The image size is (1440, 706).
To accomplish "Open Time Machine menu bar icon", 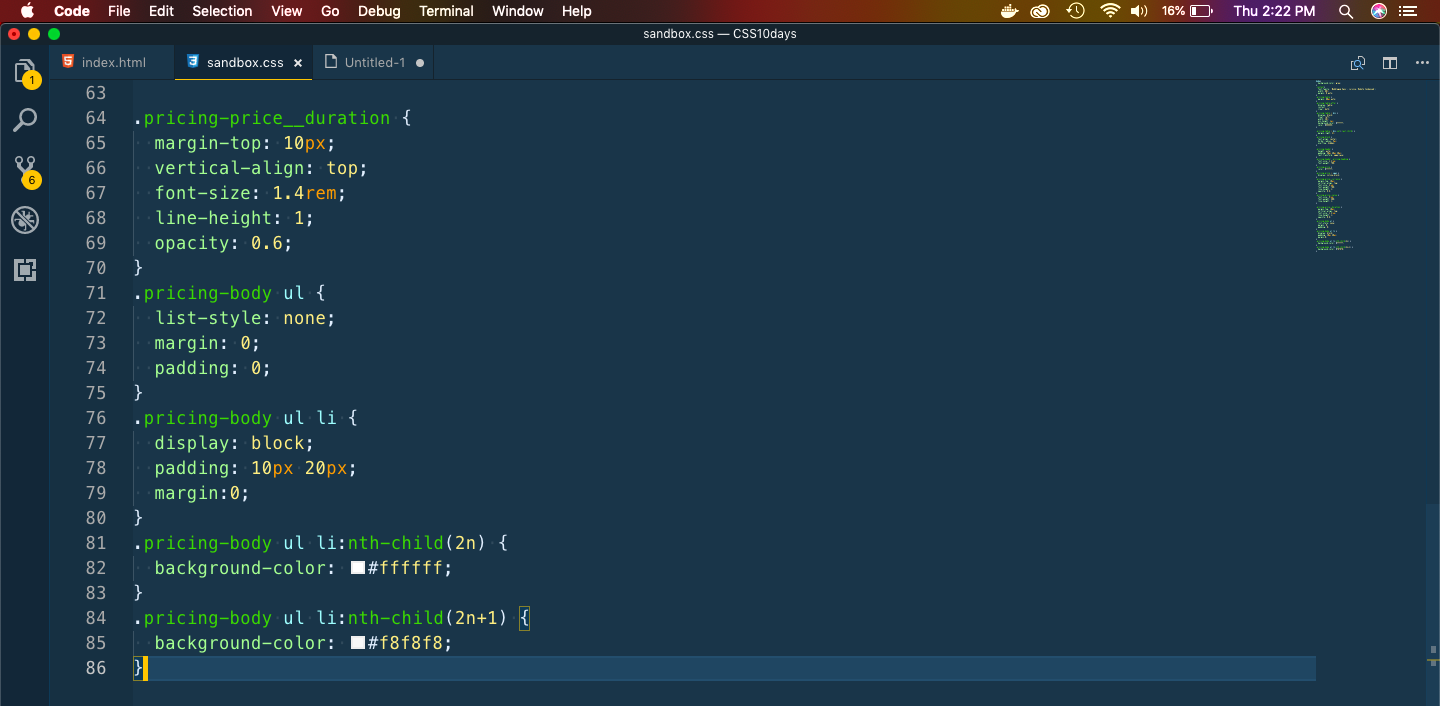I will coord(1075,11).
